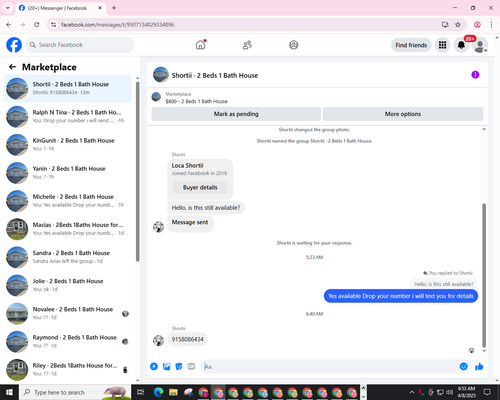This screenshot has height=400, width=500.
Task: Click the 'Hello, is this still available?' bubble
Action: pyautogui.click(x=206, y=208)
